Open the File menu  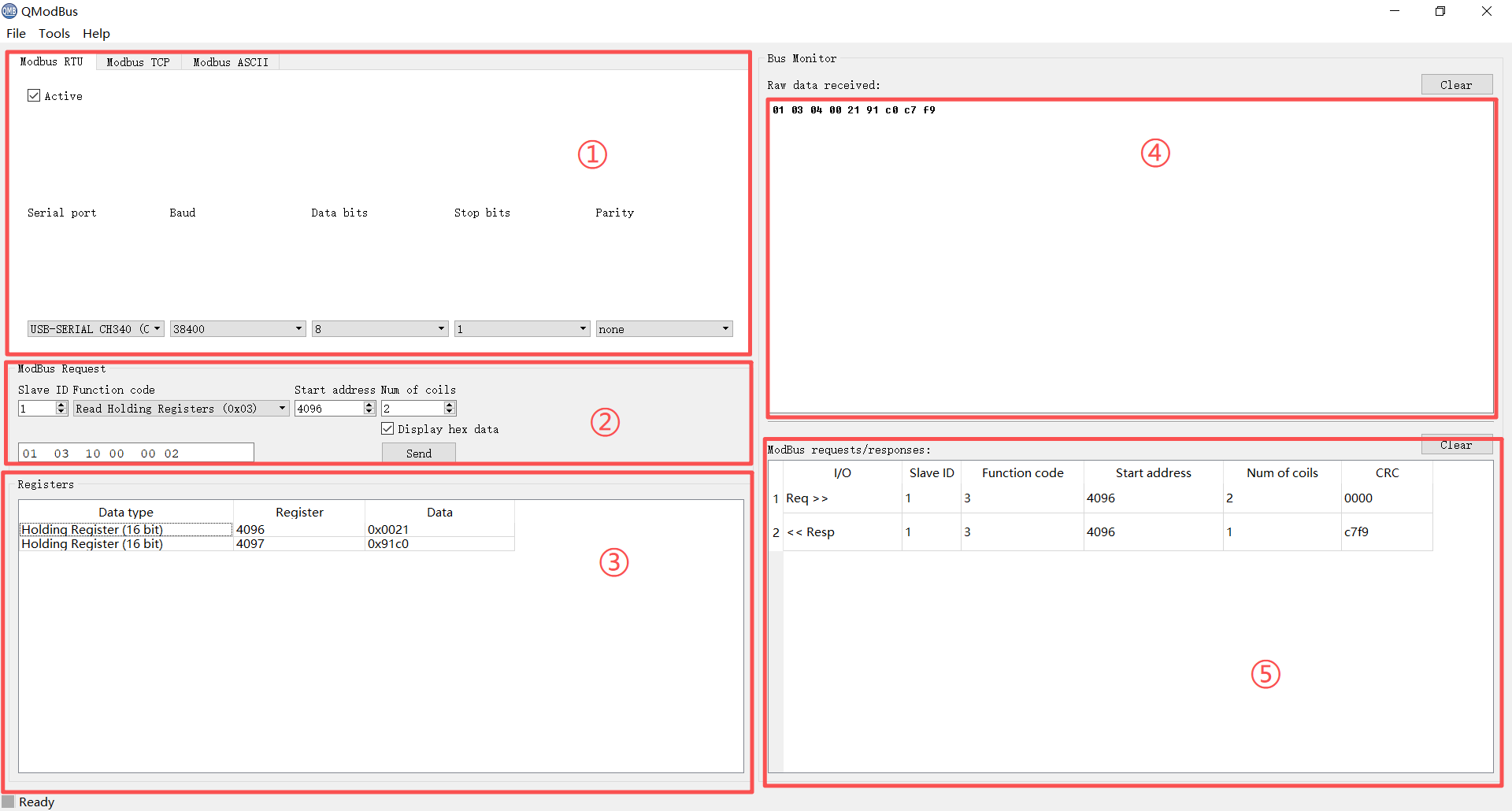pos(16,33)
